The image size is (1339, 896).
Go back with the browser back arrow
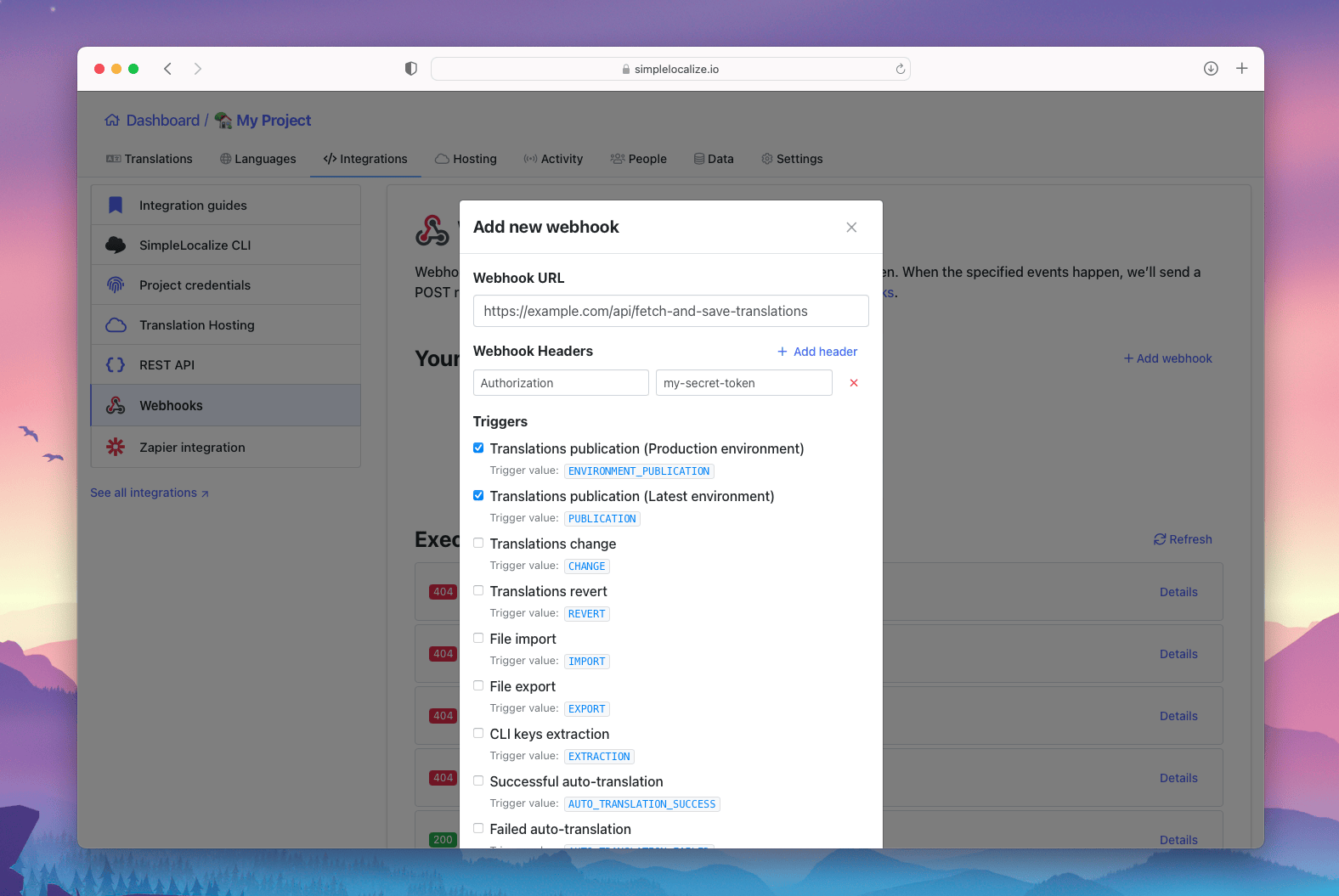(167, 69)
